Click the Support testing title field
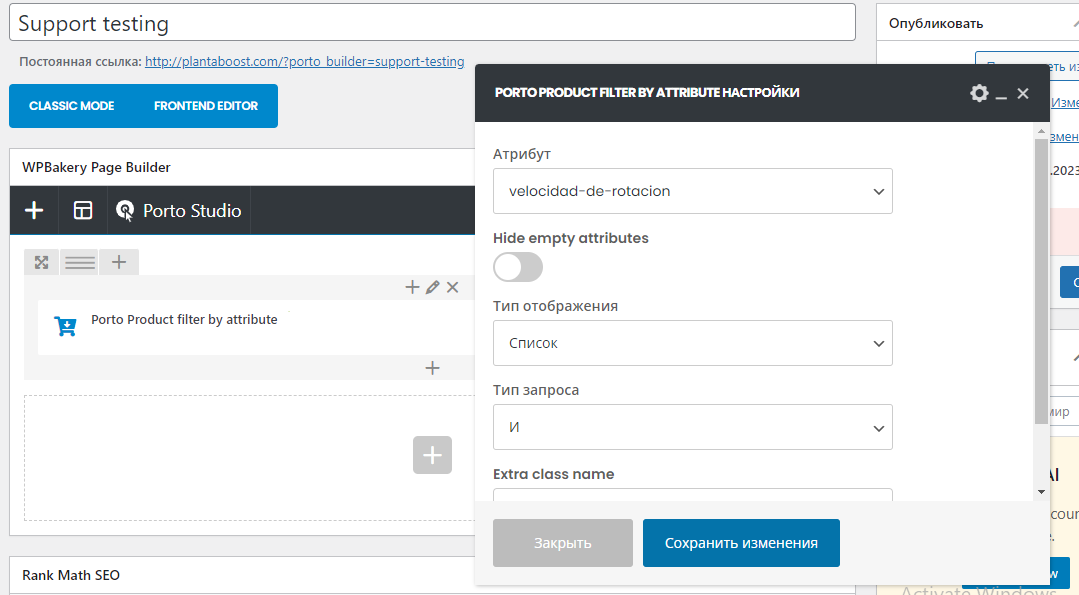The image size is (1079, 595). [x=432, y=23]
